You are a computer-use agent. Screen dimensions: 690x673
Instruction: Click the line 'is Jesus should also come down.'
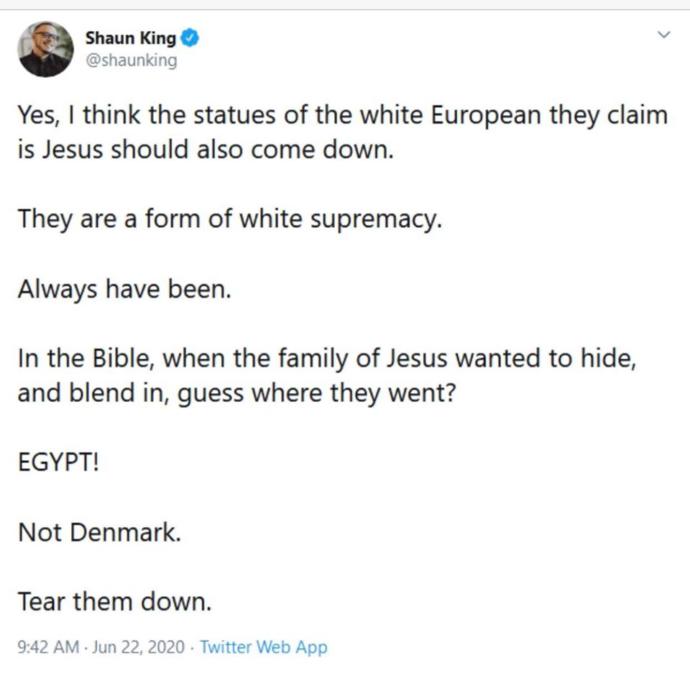(x=206, y=150)
